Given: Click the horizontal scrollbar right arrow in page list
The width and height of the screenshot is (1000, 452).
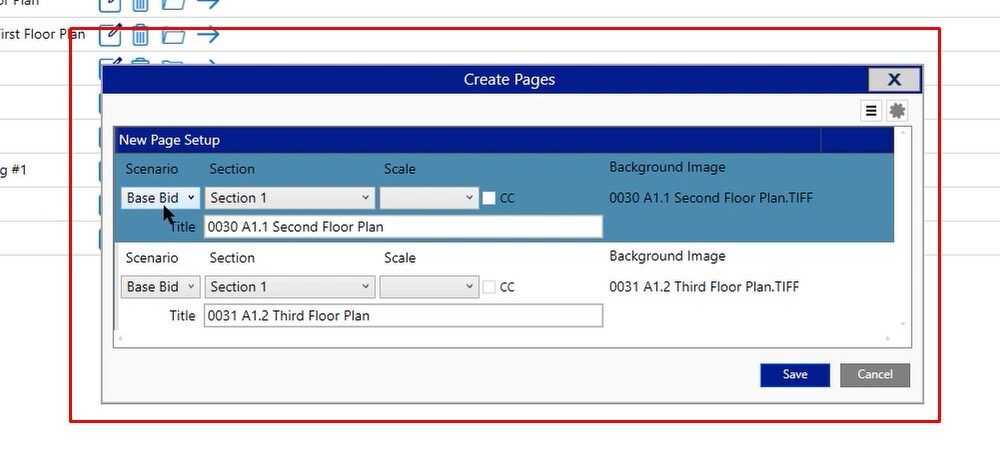Looking at the screenshot, I should coord(888,339).
